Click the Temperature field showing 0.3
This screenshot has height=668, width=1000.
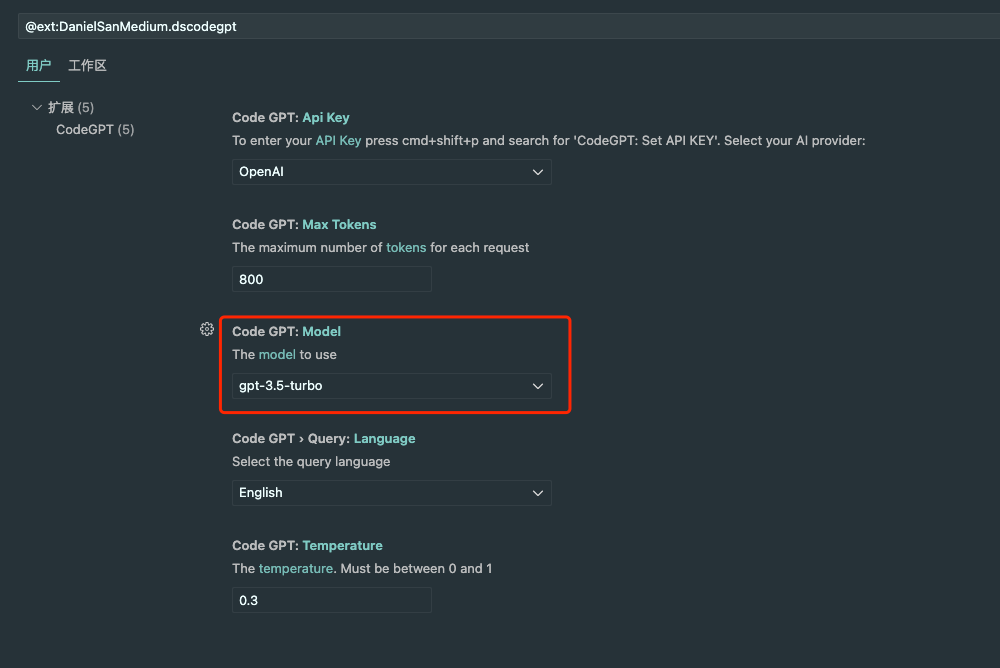click(x=331, y=600)
